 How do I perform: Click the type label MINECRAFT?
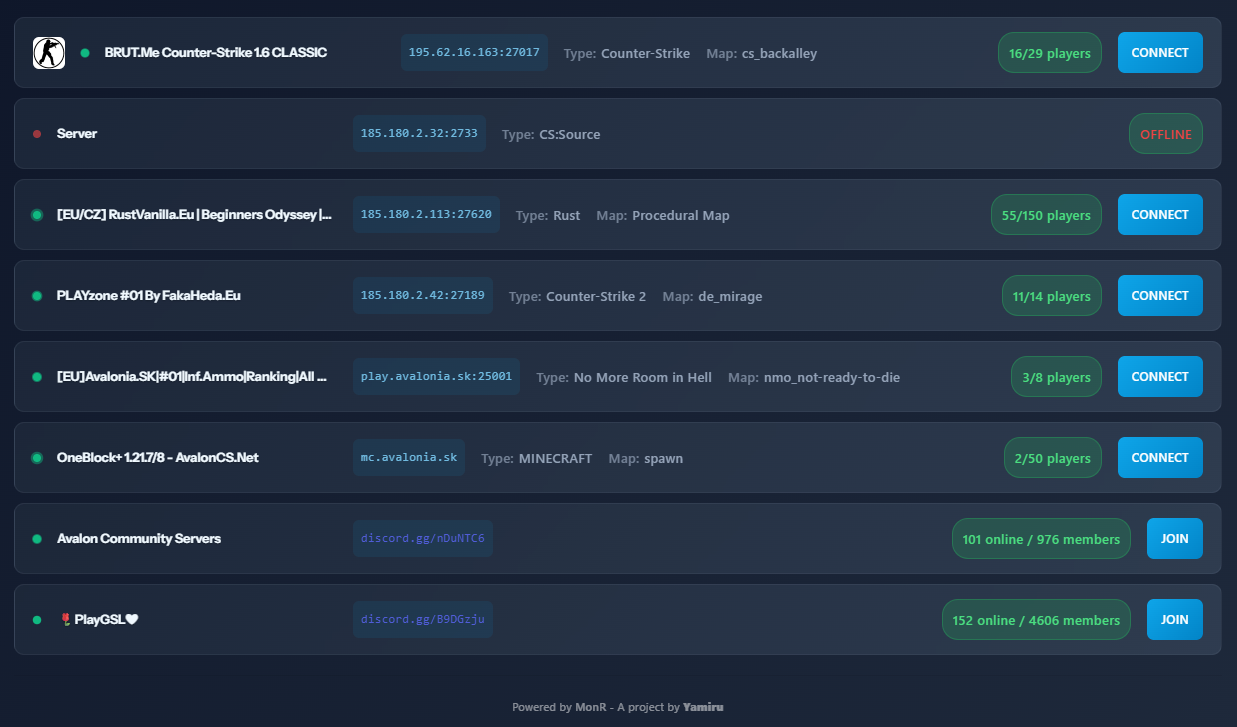tap(555, 459)
